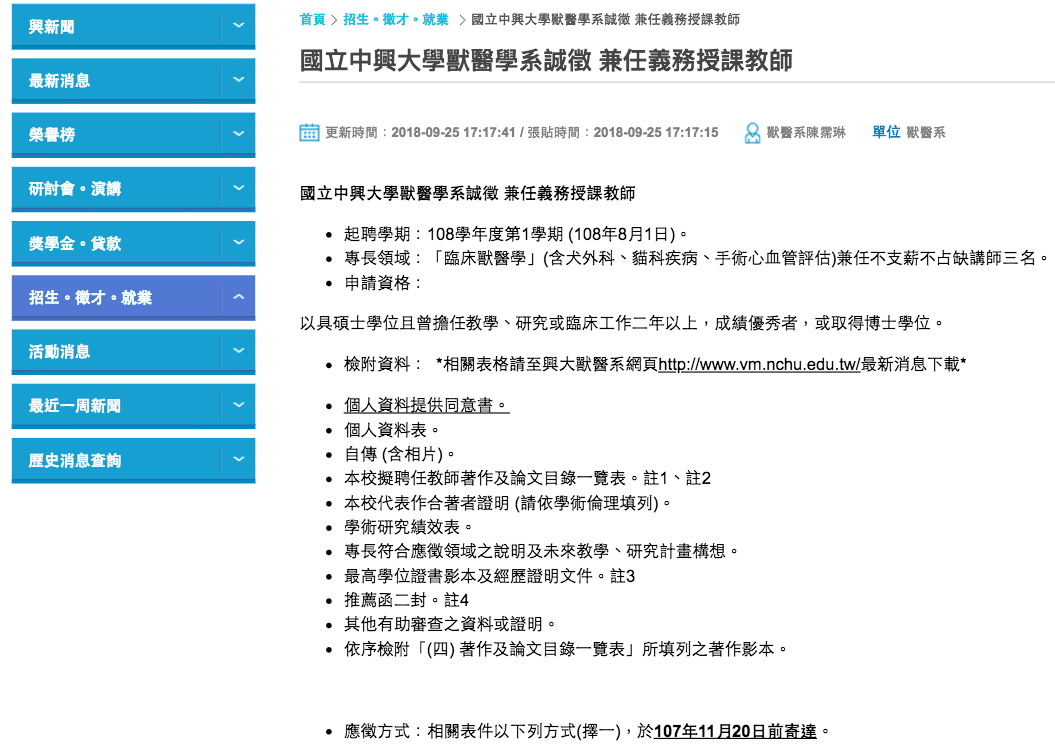Open the 獎學金。貸款 sidebar menu item
This screenshot has width=1055, height=751.
pos(133,244)
